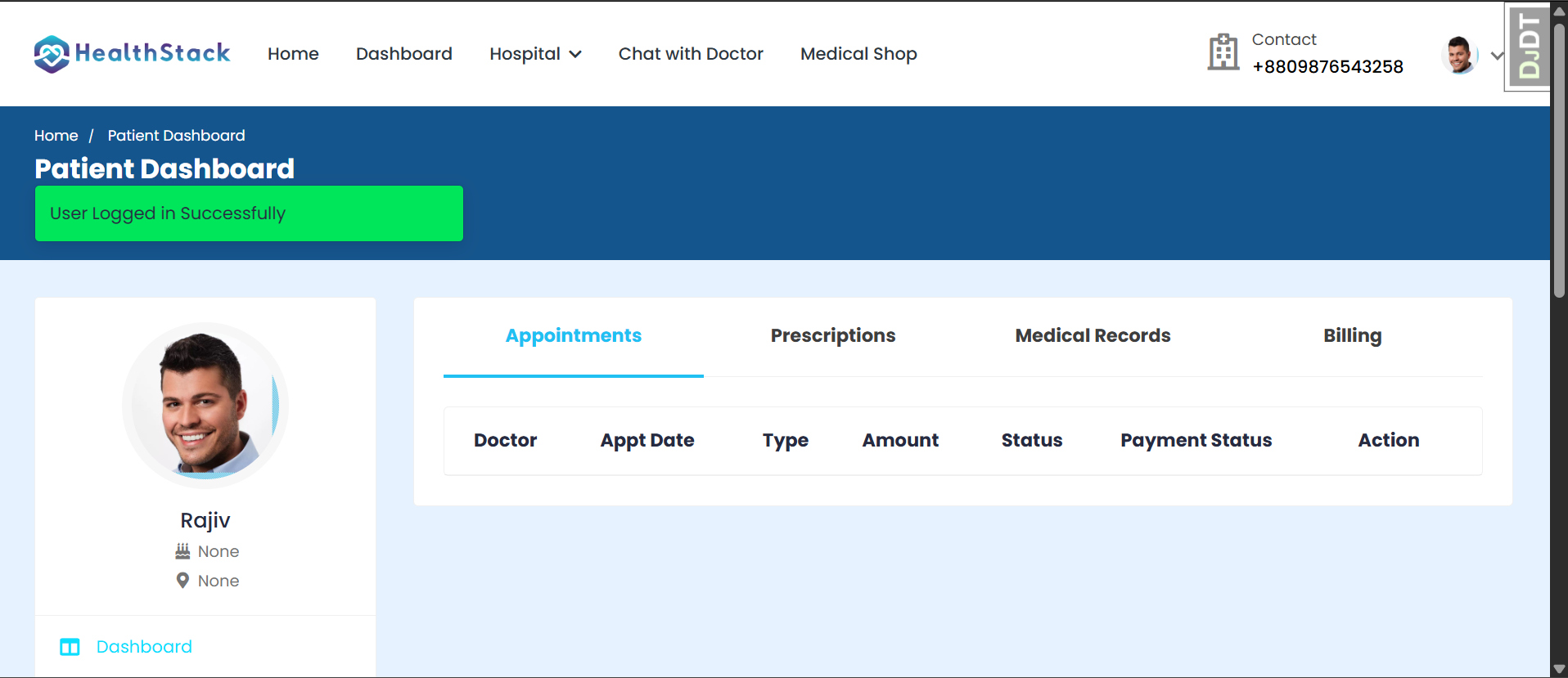Click the HealthStack logo icon
Screen dimensions: 1568x678
pos(52,54)
